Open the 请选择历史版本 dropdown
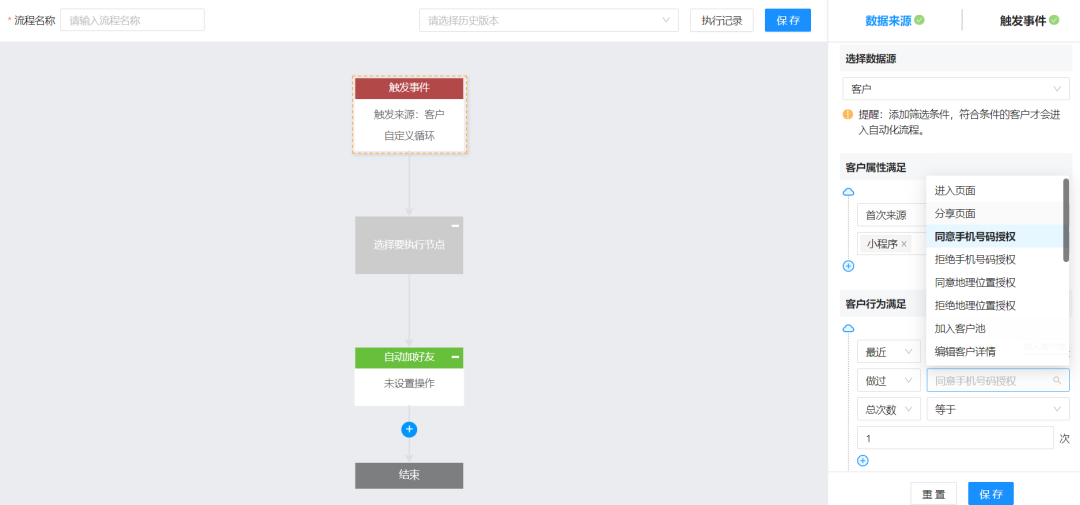The image size is (1080, 505). click(x=549, y=20)
